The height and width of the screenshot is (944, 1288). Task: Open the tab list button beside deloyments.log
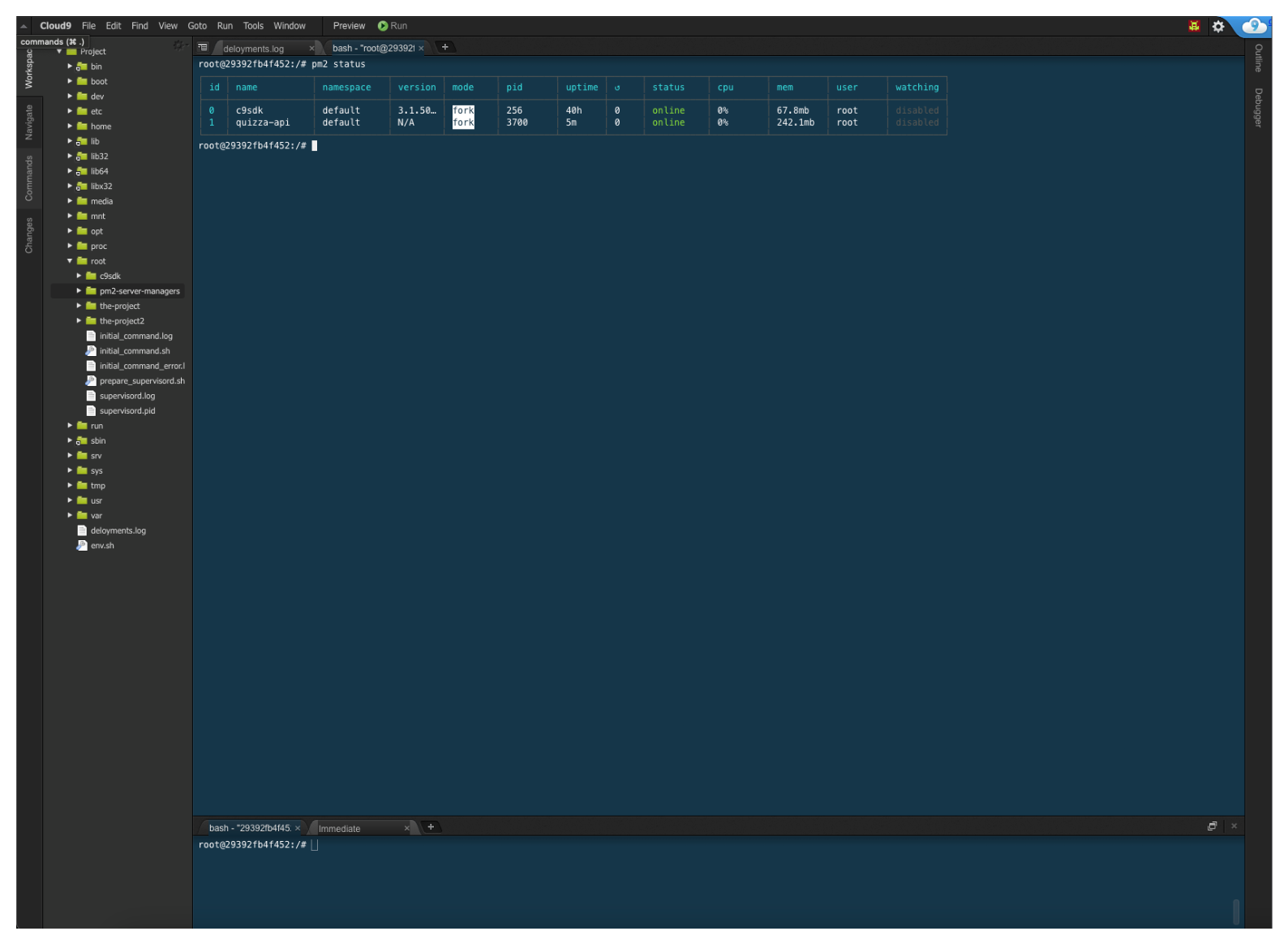tap(203, 47)
